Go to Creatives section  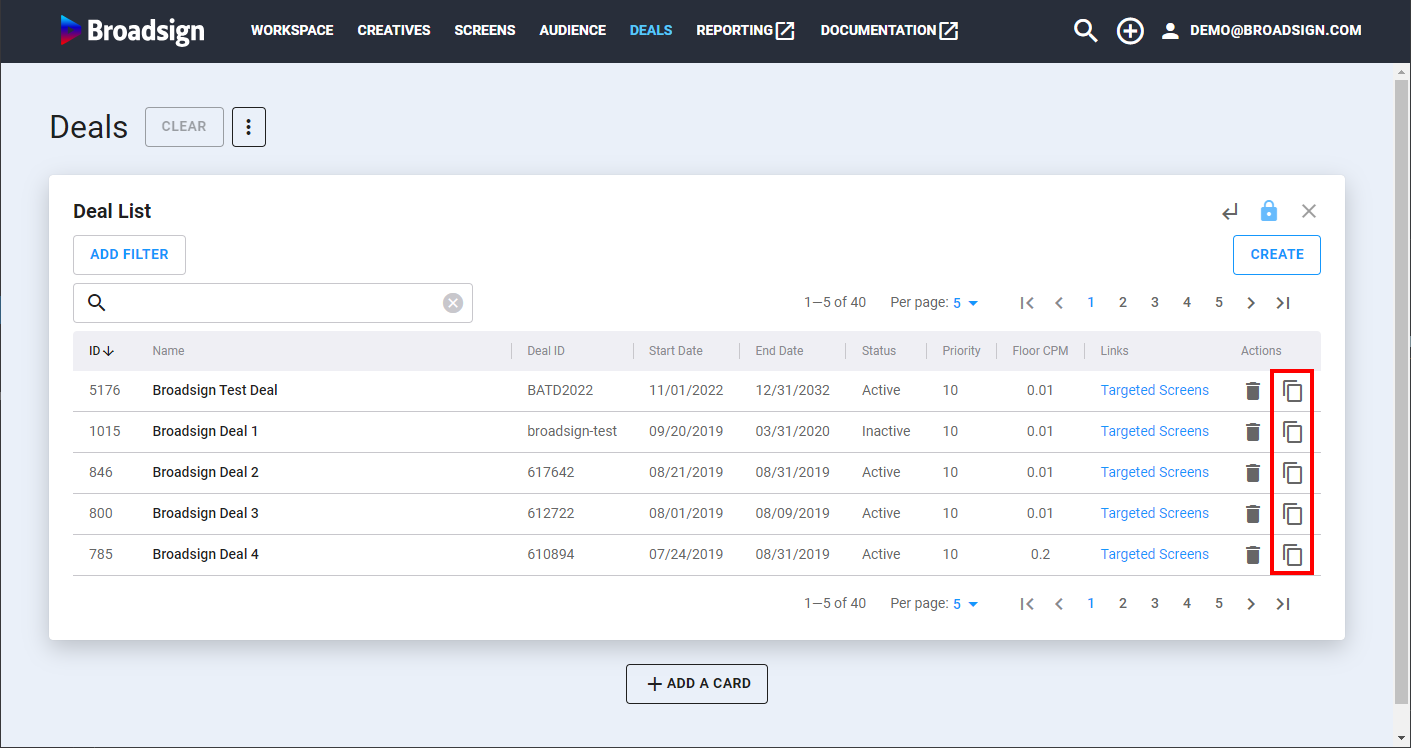(394, 31)
